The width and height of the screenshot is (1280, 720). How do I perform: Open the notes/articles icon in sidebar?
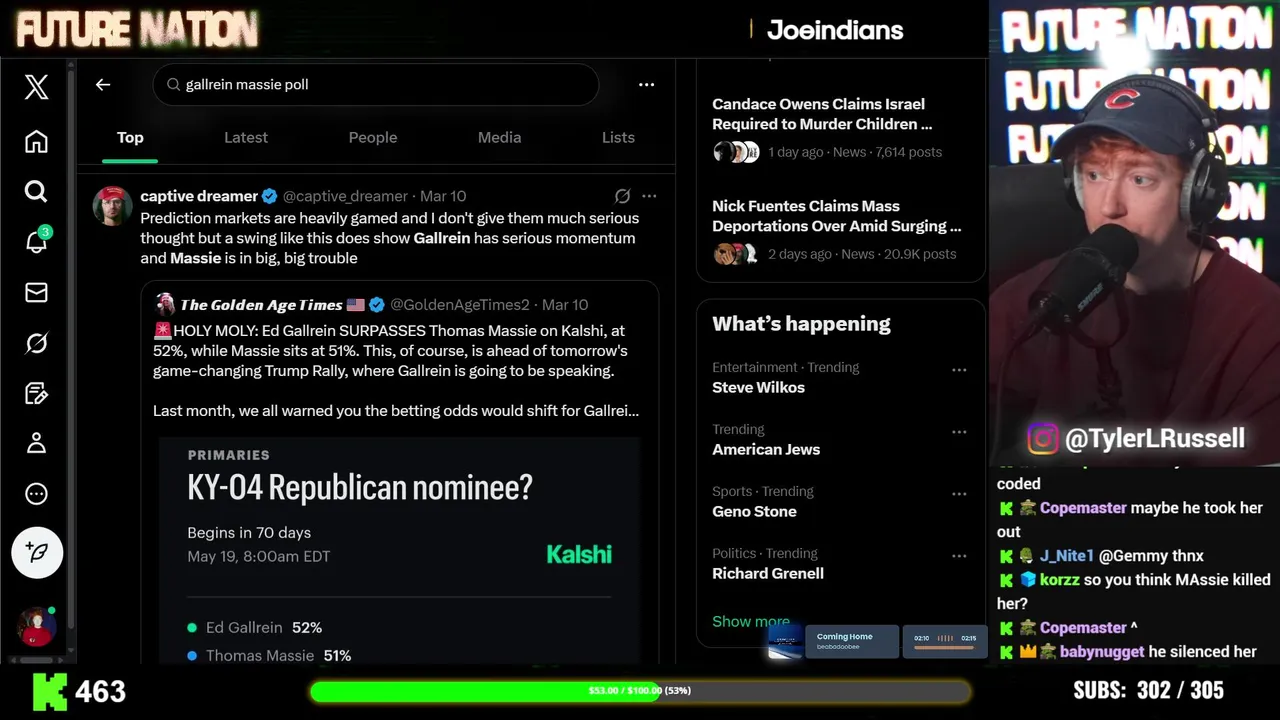pyautogui.click(x=36, y=393)
